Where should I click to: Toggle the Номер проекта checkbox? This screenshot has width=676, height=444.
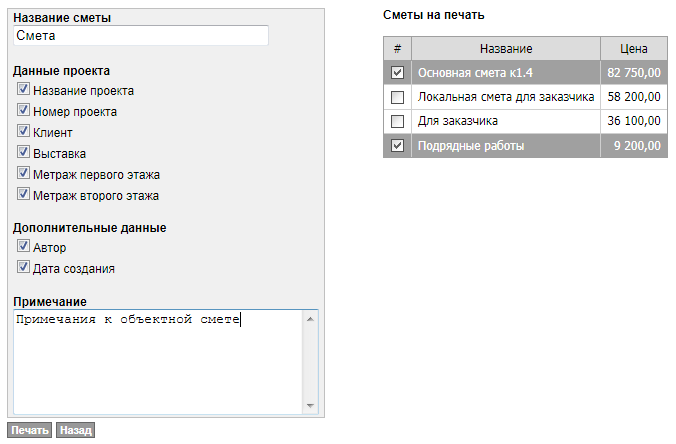(x=23, y=111)
